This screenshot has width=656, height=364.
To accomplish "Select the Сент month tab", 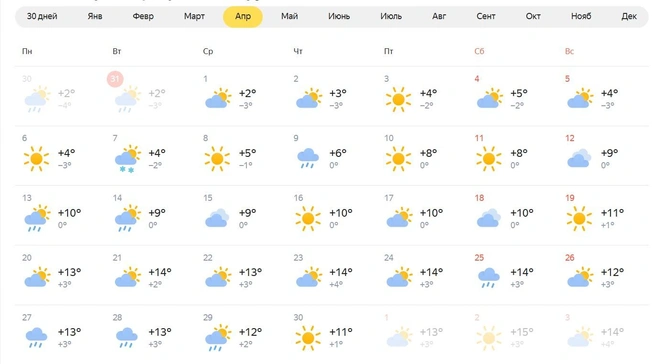I will tap(486, 16).
